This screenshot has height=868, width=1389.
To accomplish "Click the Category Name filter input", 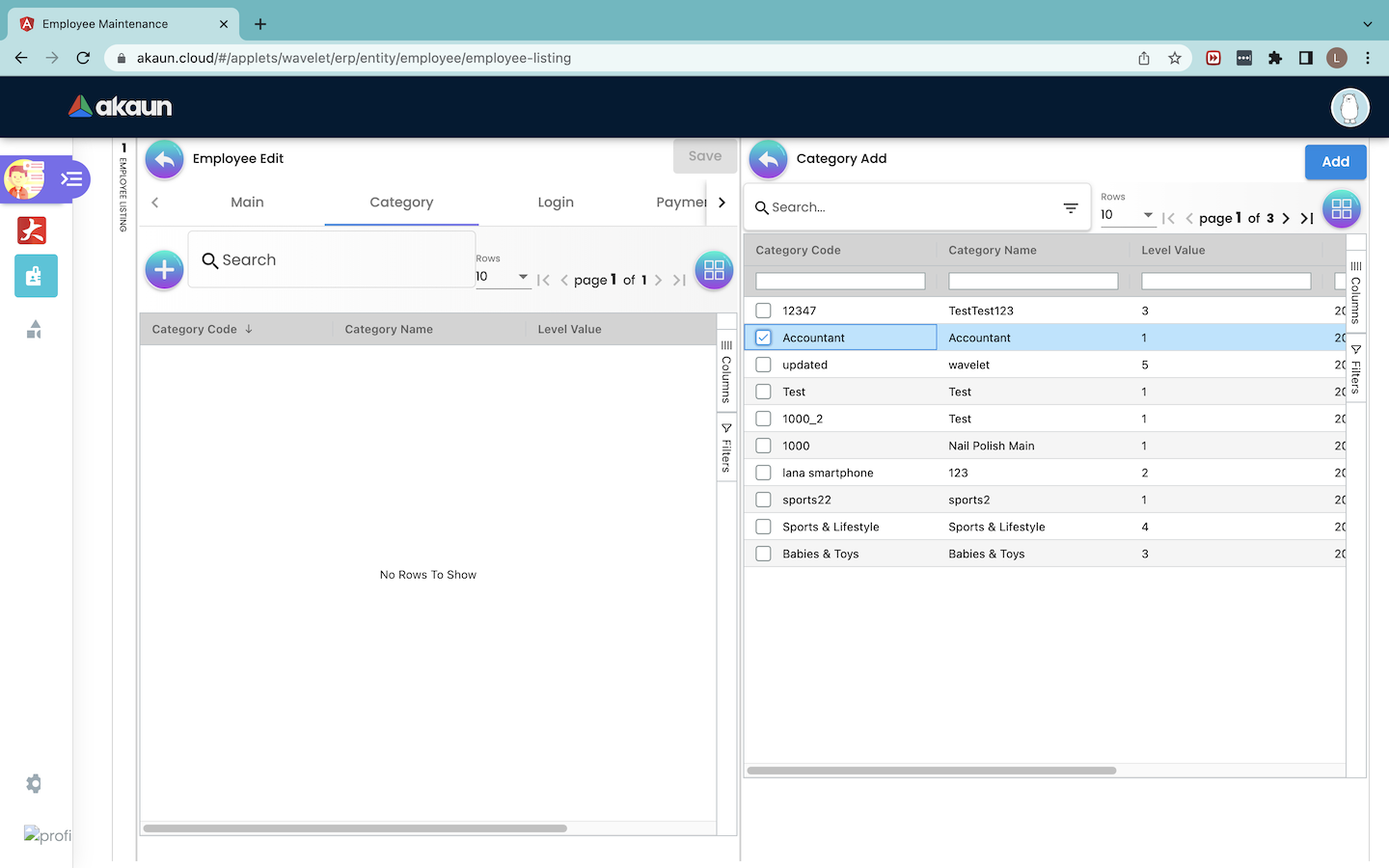I will 1033,282.
